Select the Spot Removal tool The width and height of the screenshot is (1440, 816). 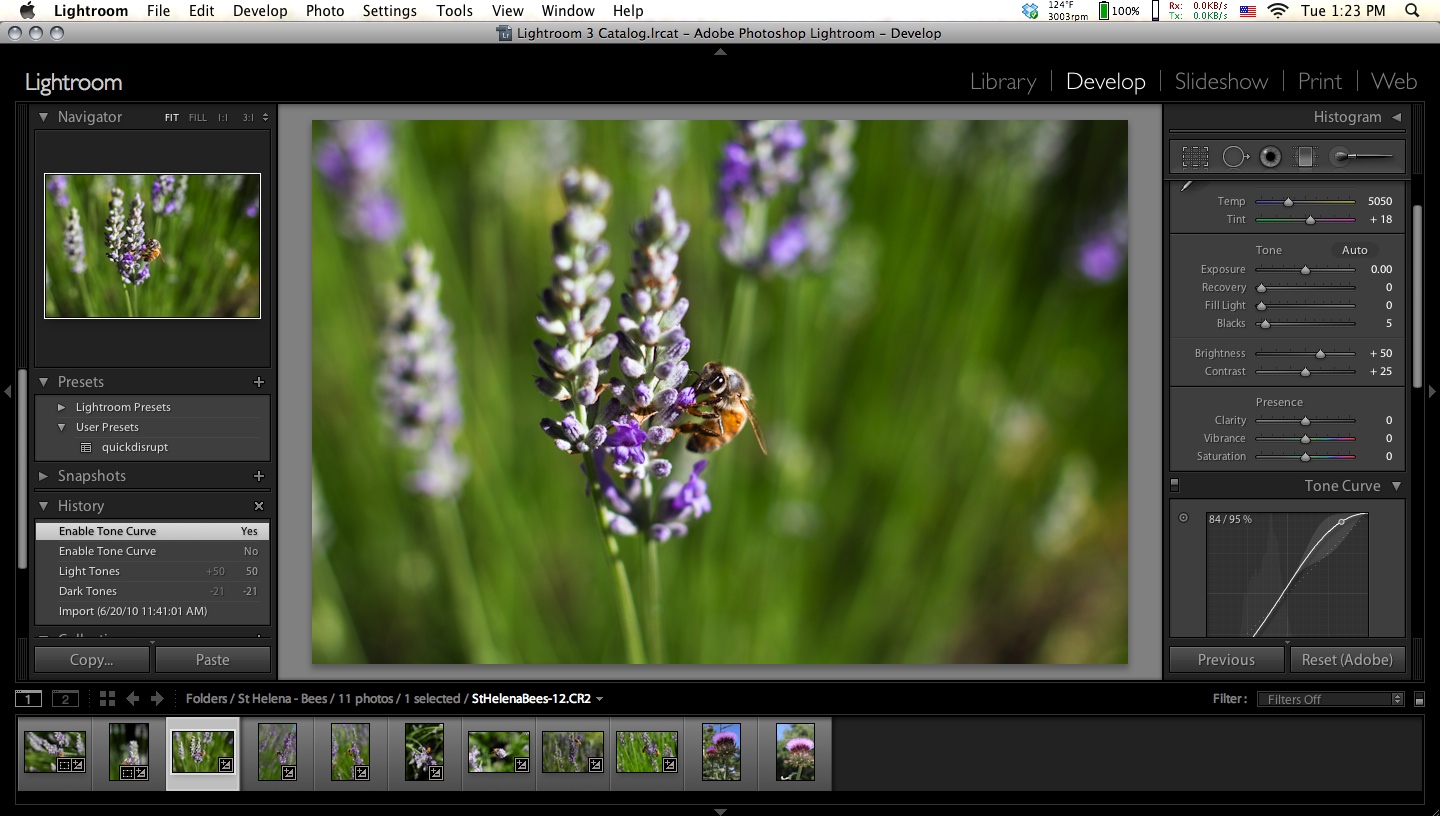pos(1236,157)
